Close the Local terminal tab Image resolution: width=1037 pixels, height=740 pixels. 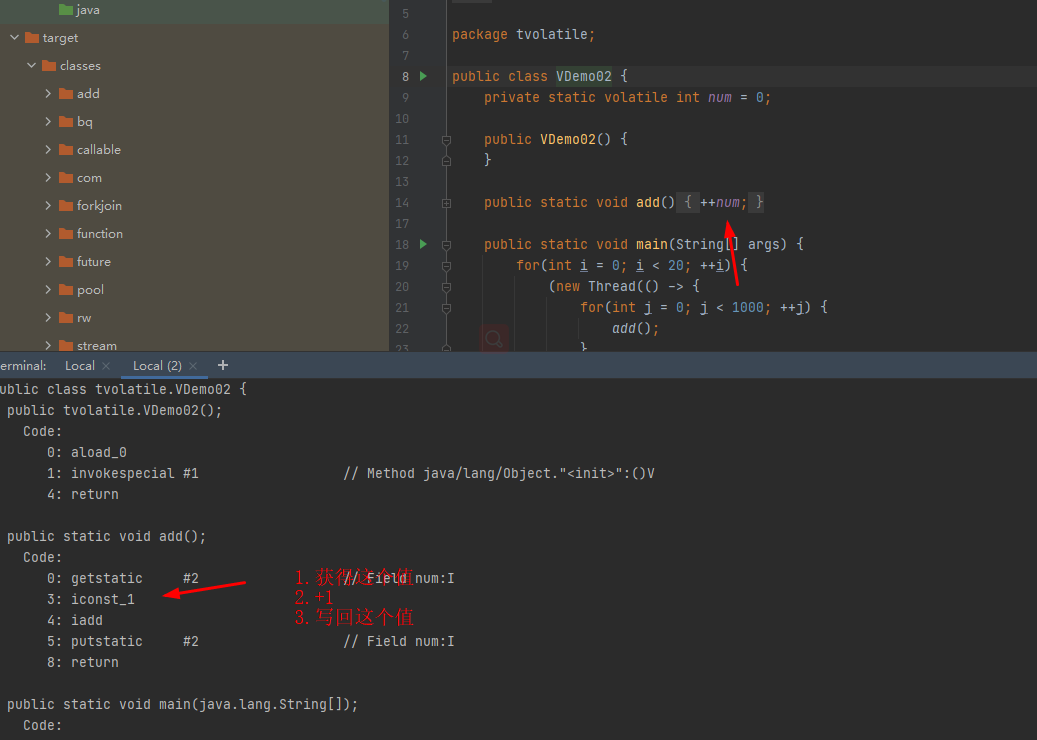106,366
